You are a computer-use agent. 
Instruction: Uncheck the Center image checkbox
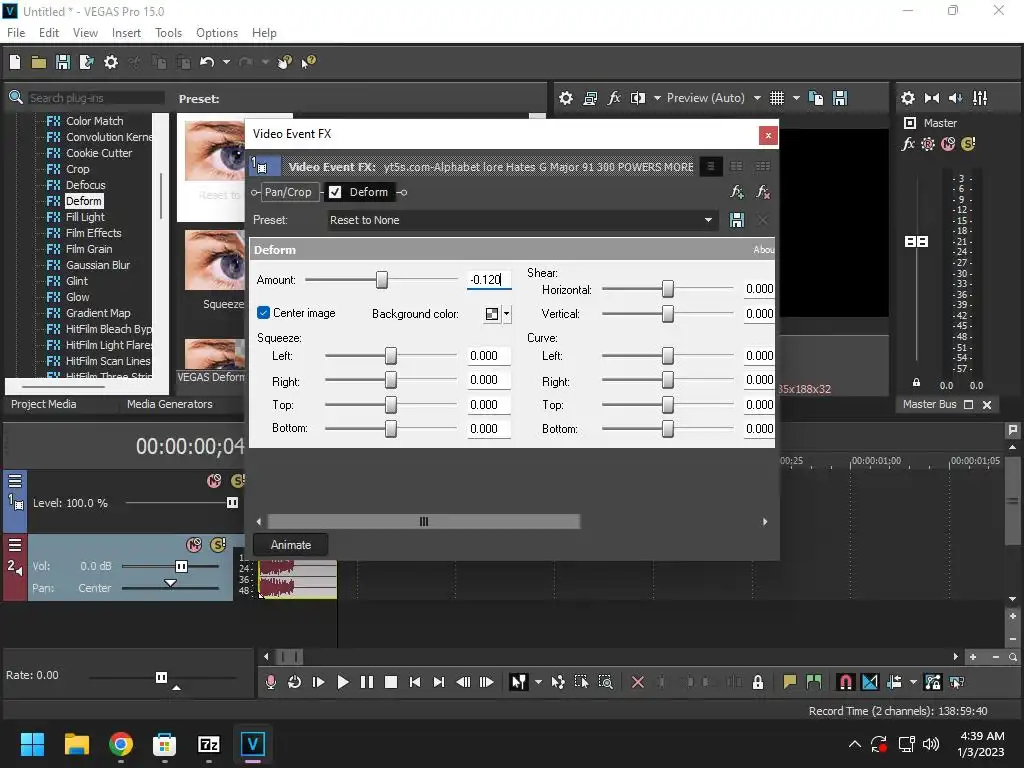pos(263,313)
